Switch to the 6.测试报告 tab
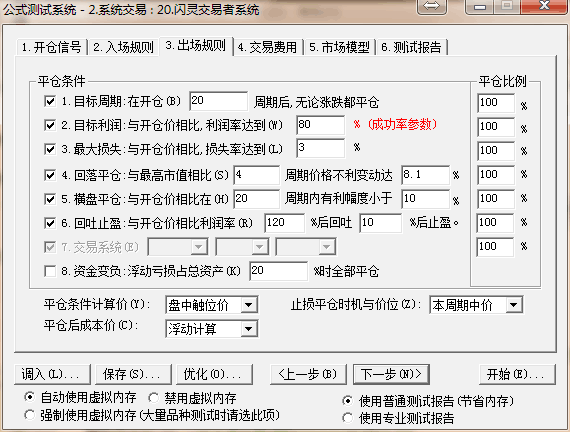This screenshot has height=432, width=570. pos(411,47)
